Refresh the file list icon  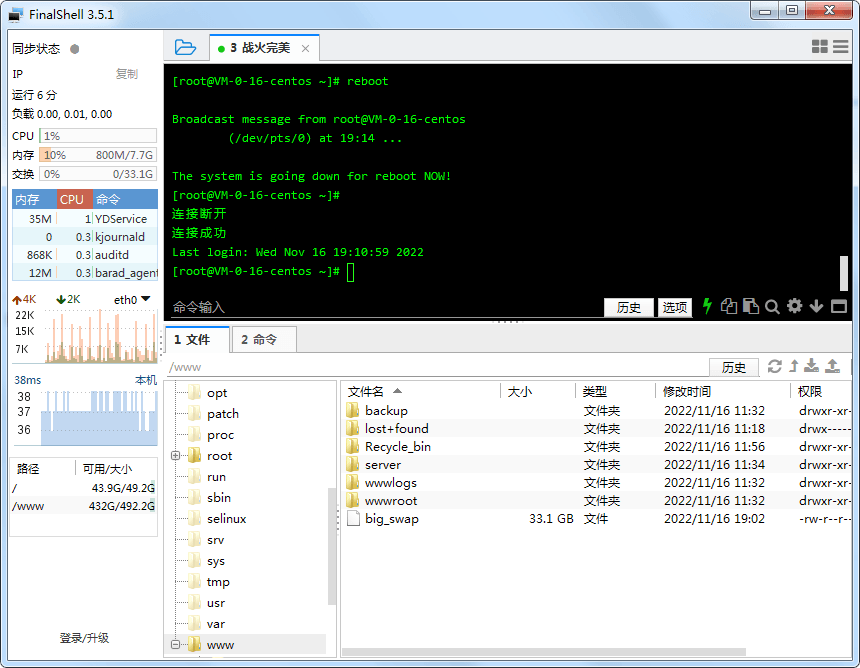tap(774, 366)
